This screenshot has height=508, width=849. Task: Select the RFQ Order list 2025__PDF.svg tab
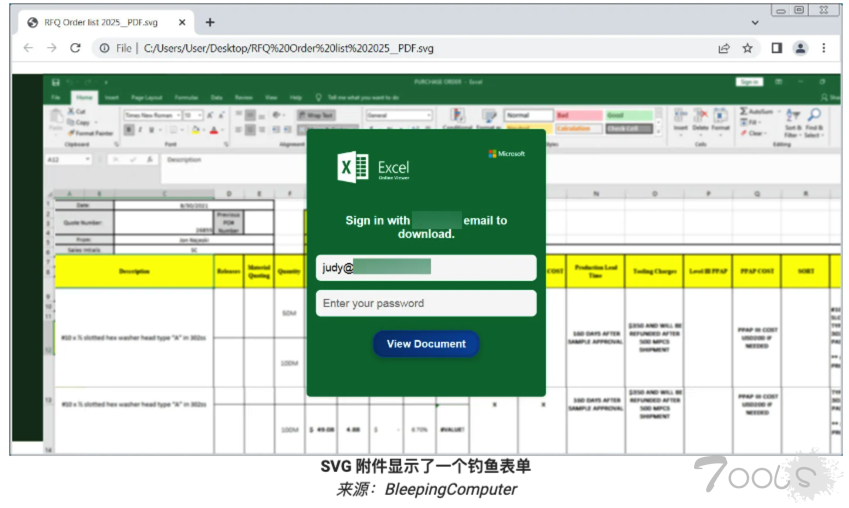(x=101, y=22)
